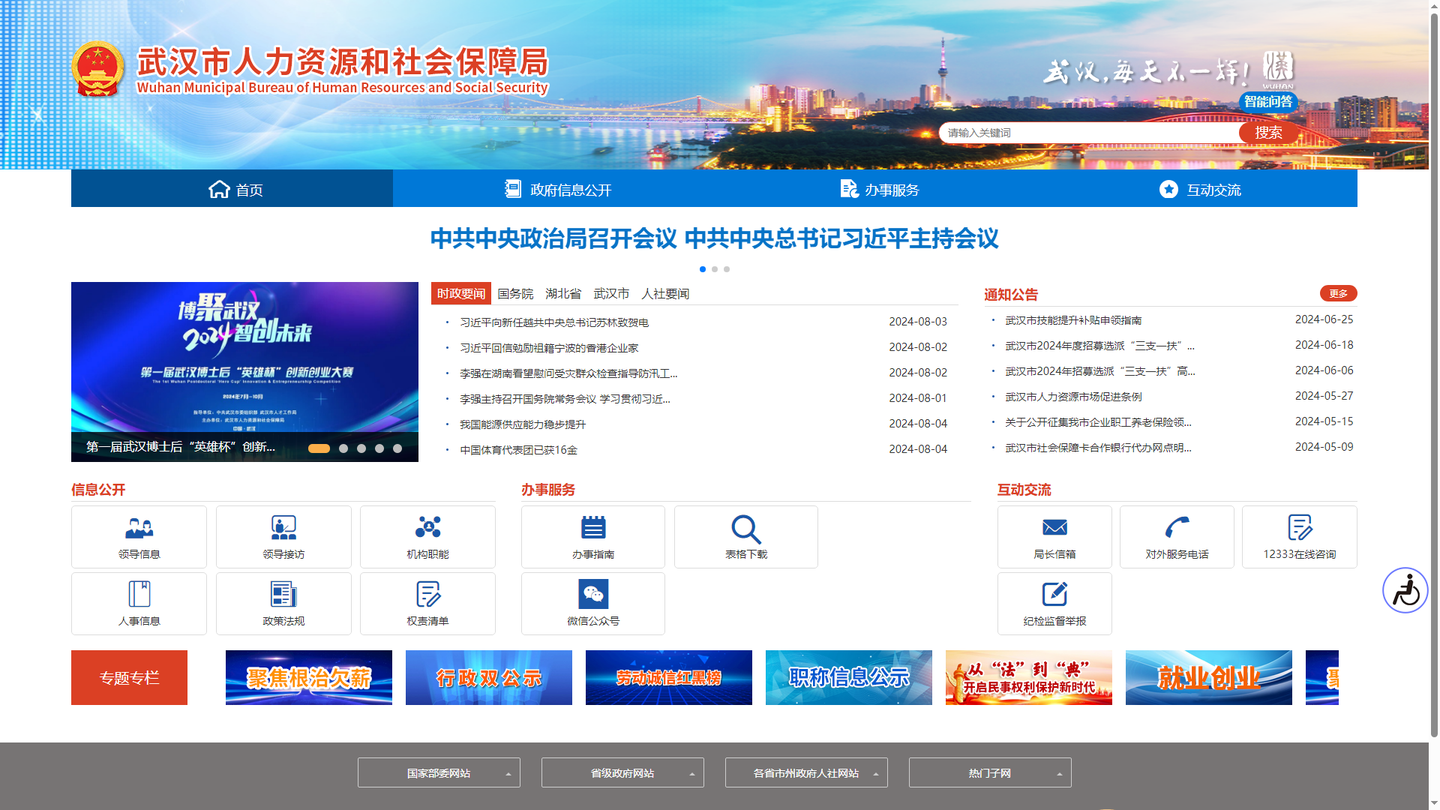Open notice 武汉市人力资源市场促进条例
The height and width of the screenshot is (810, 1440).
click(x=1073, y=396)
